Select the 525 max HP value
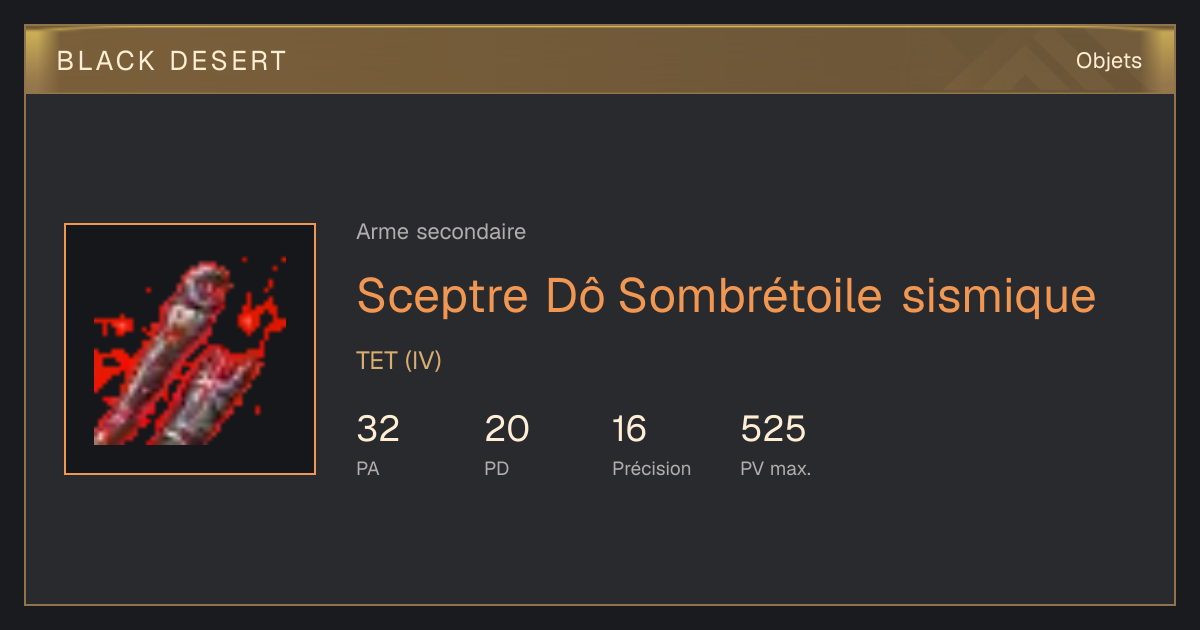The image size is (1200, 630). [x=773, y=429]
